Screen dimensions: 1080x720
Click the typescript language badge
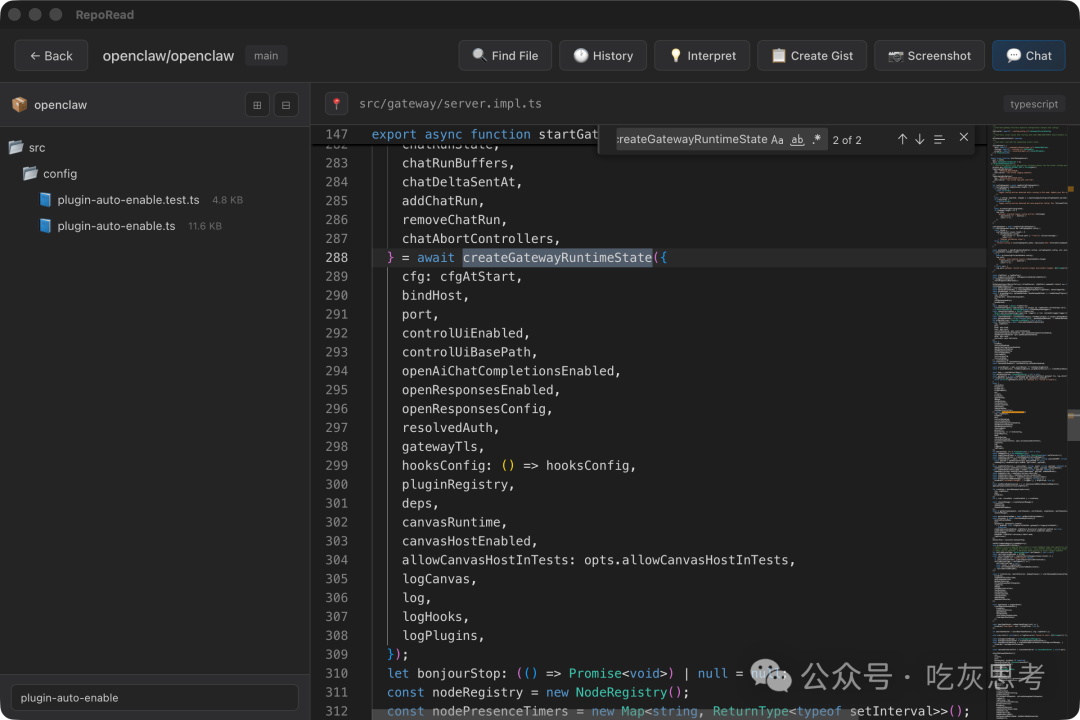[1034, 104]
